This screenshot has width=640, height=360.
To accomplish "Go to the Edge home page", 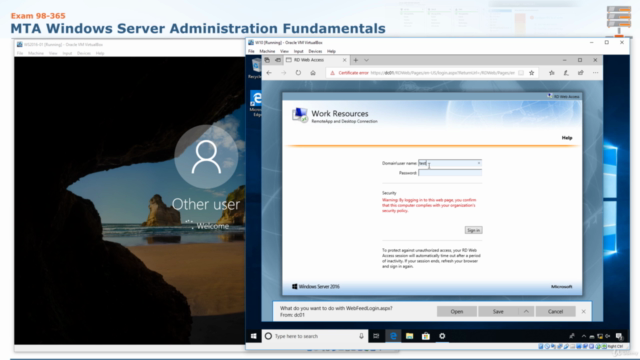I will 313,73.
